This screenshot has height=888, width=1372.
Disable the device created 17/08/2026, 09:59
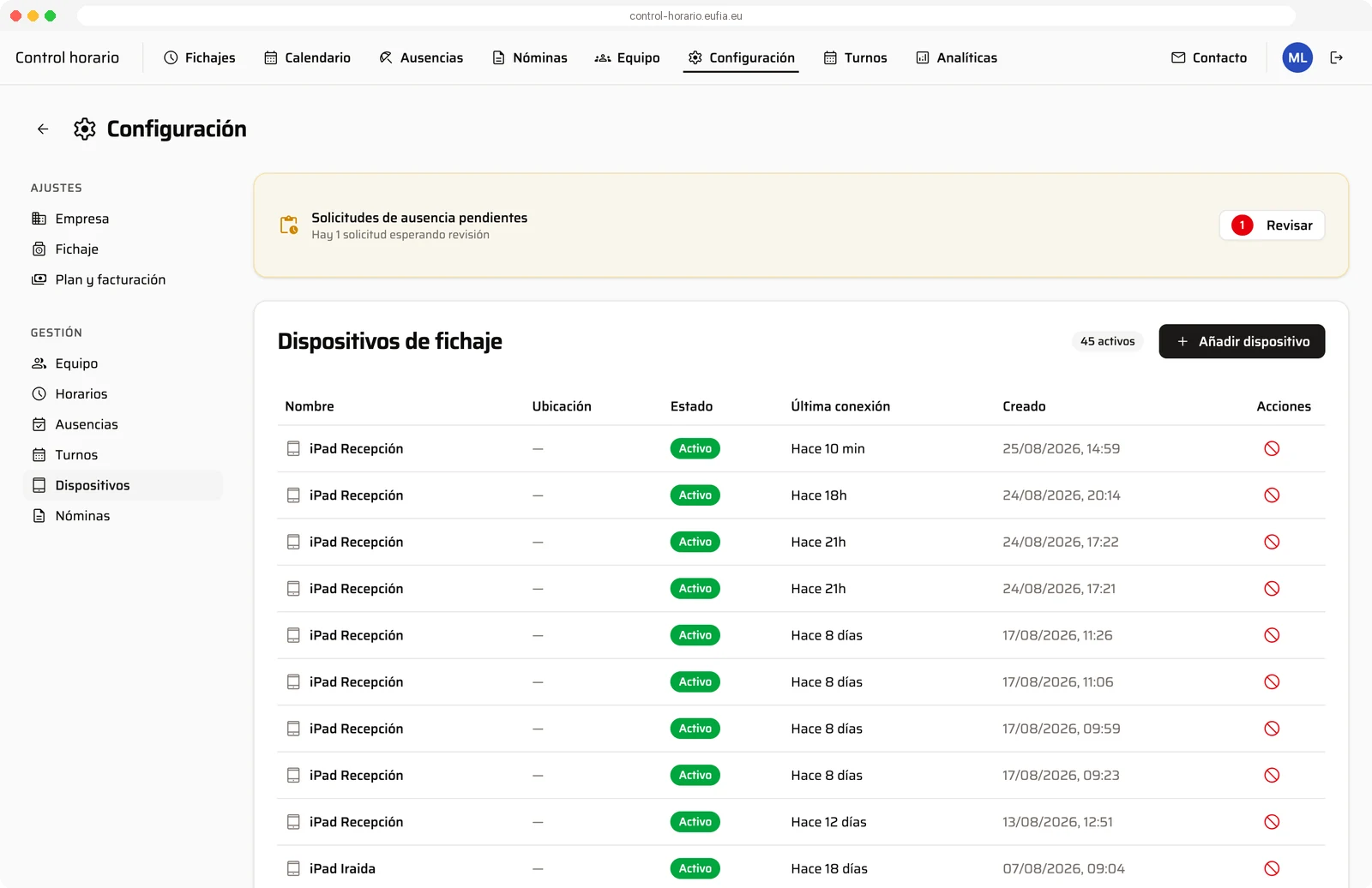[x=1272, y=729]
